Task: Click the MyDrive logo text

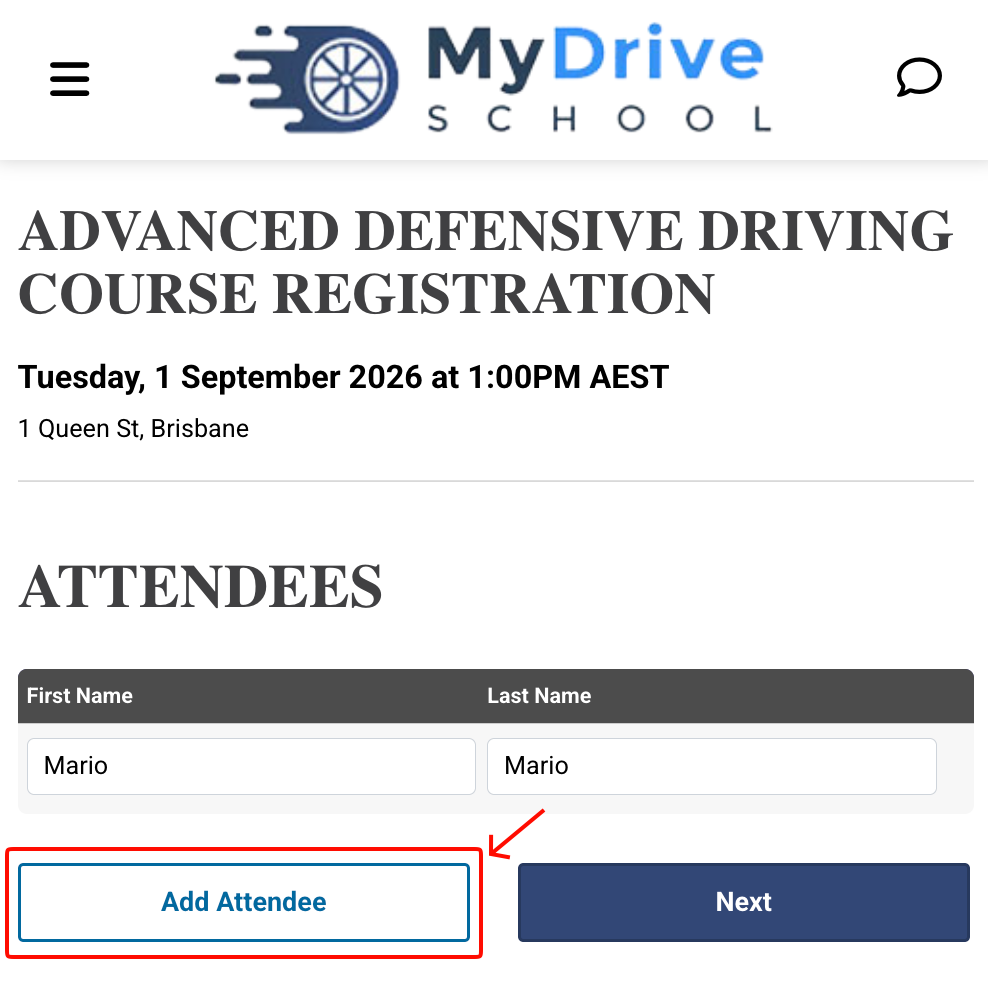Action: pos(595,55)
